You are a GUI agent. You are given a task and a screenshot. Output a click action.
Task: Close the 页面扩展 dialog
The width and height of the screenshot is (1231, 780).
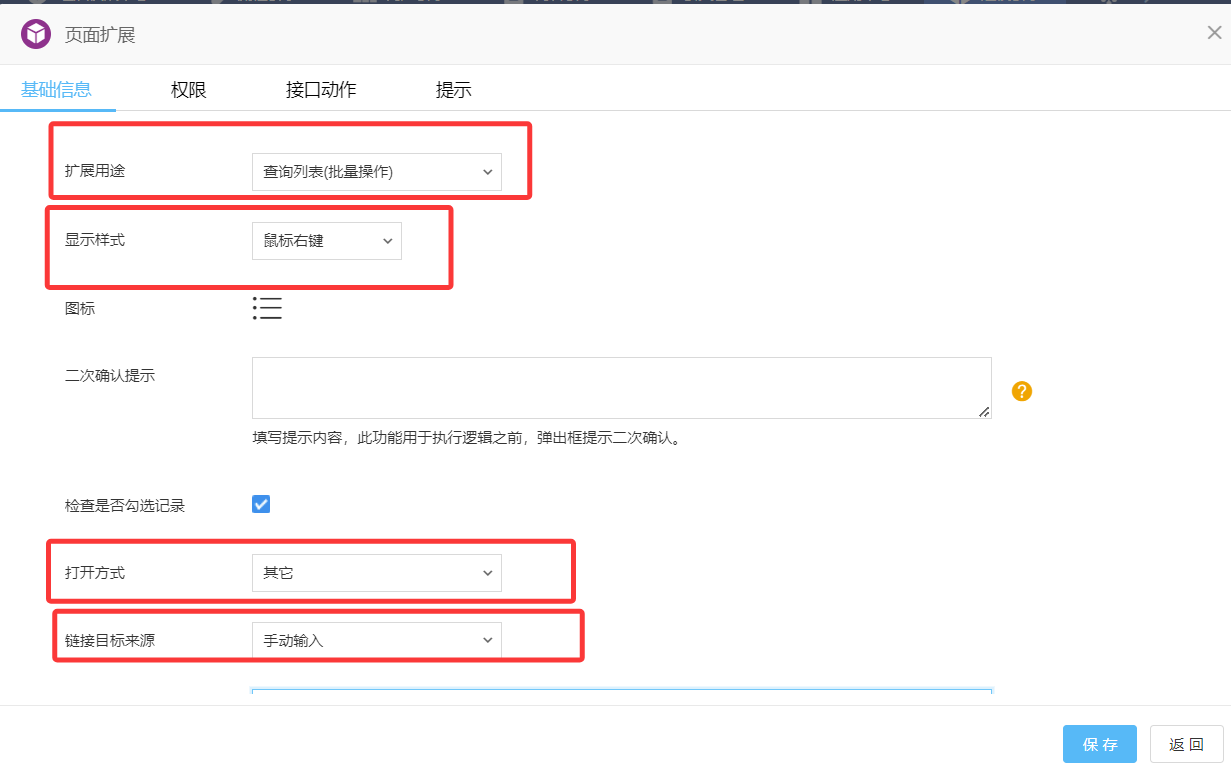tap(1214, 33)
